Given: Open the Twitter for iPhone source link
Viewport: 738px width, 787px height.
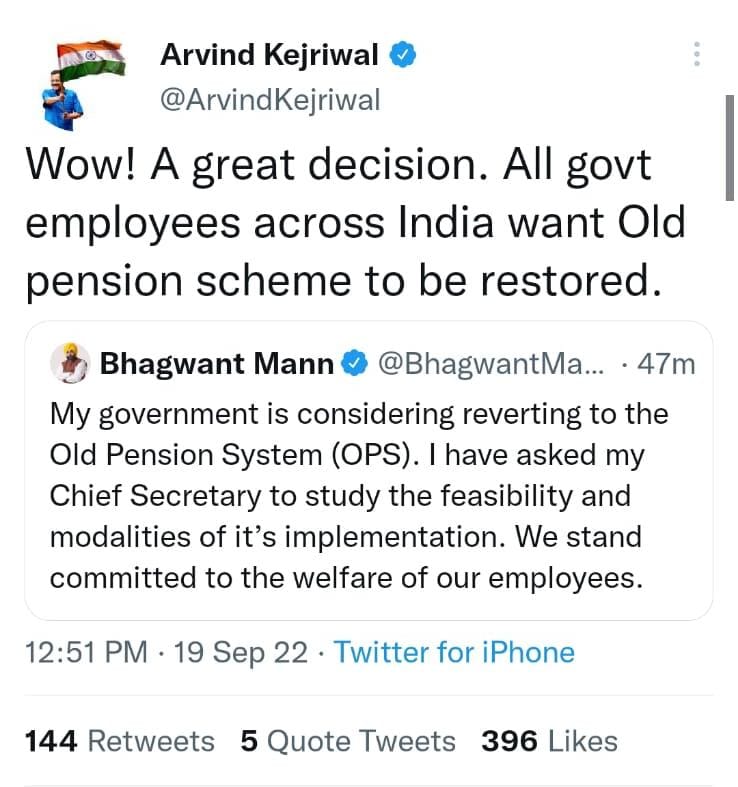Looking at the screenshot, I should (454, 652).
